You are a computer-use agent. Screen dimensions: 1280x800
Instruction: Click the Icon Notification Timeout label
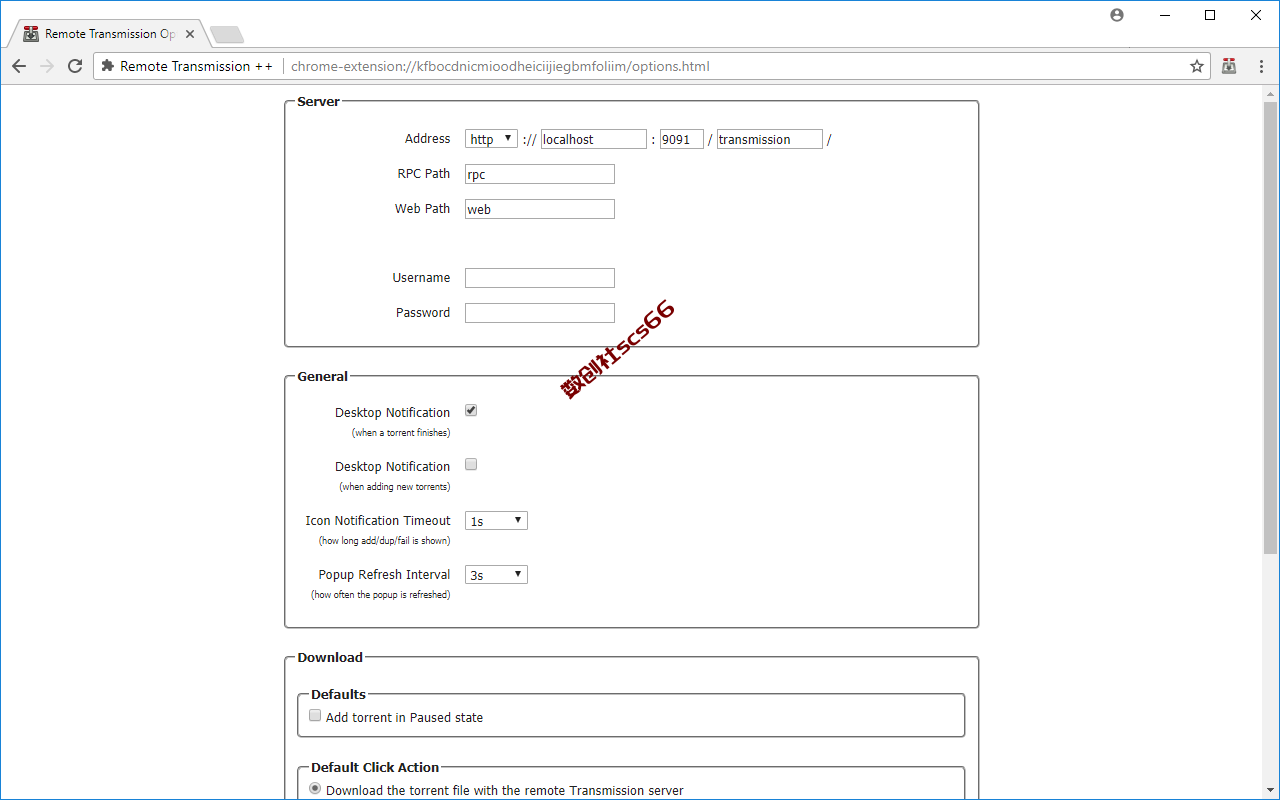pyautogui.click(x=378, y=521)
